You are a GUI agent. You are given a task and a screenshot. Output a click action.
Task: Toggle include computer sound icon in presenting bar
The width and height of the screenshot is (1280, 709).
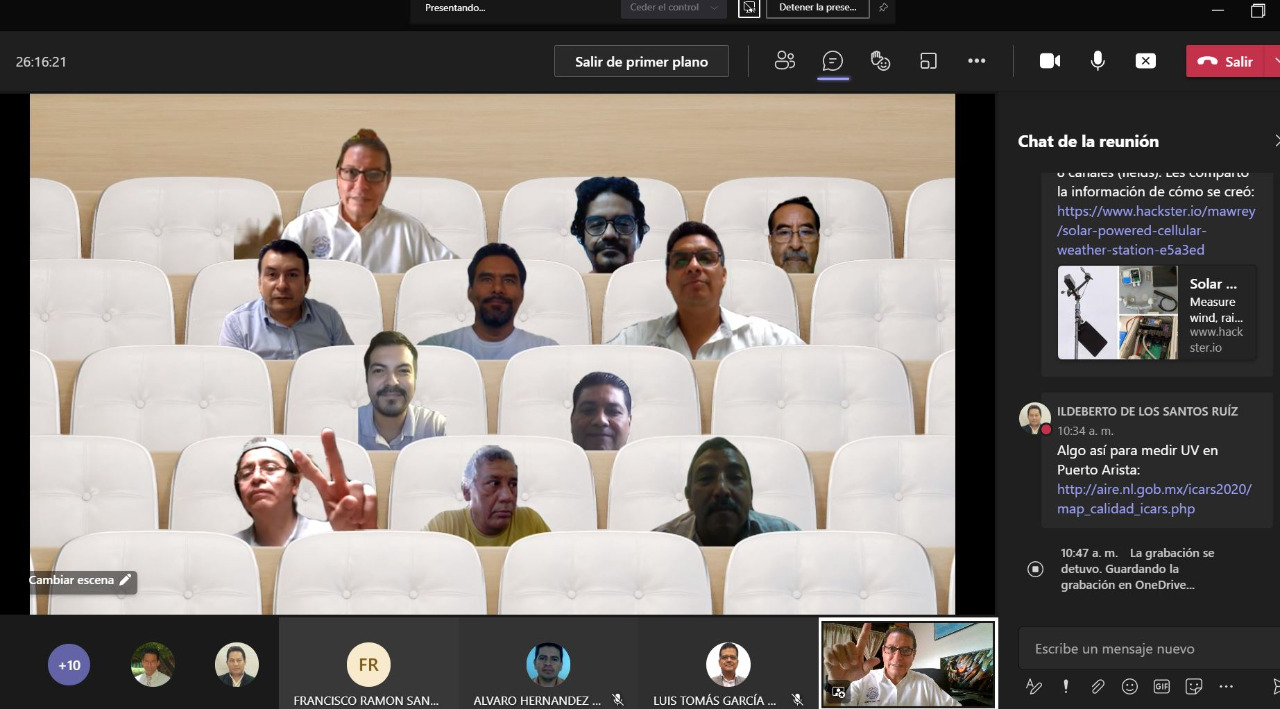tap(749, 8)
